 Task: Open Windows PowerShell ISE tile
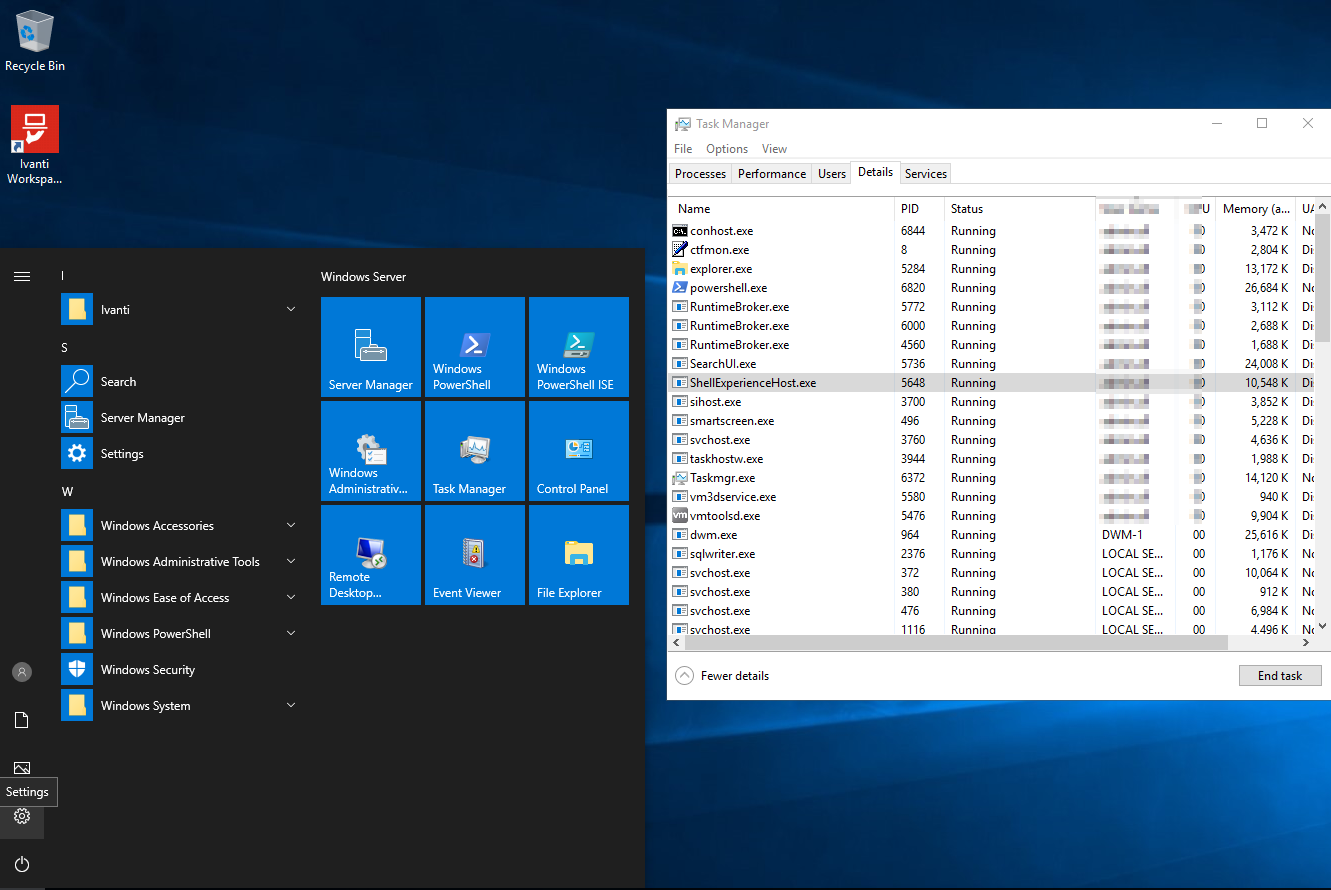(578, 347)
